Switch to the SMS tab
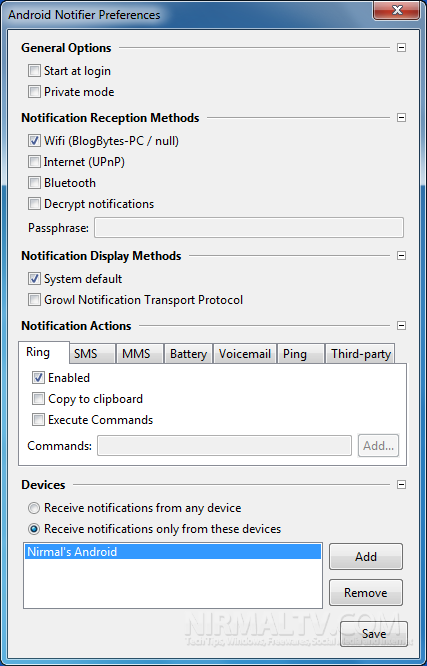The width and height of the screenshot is (427, 666). click(92, 354)
